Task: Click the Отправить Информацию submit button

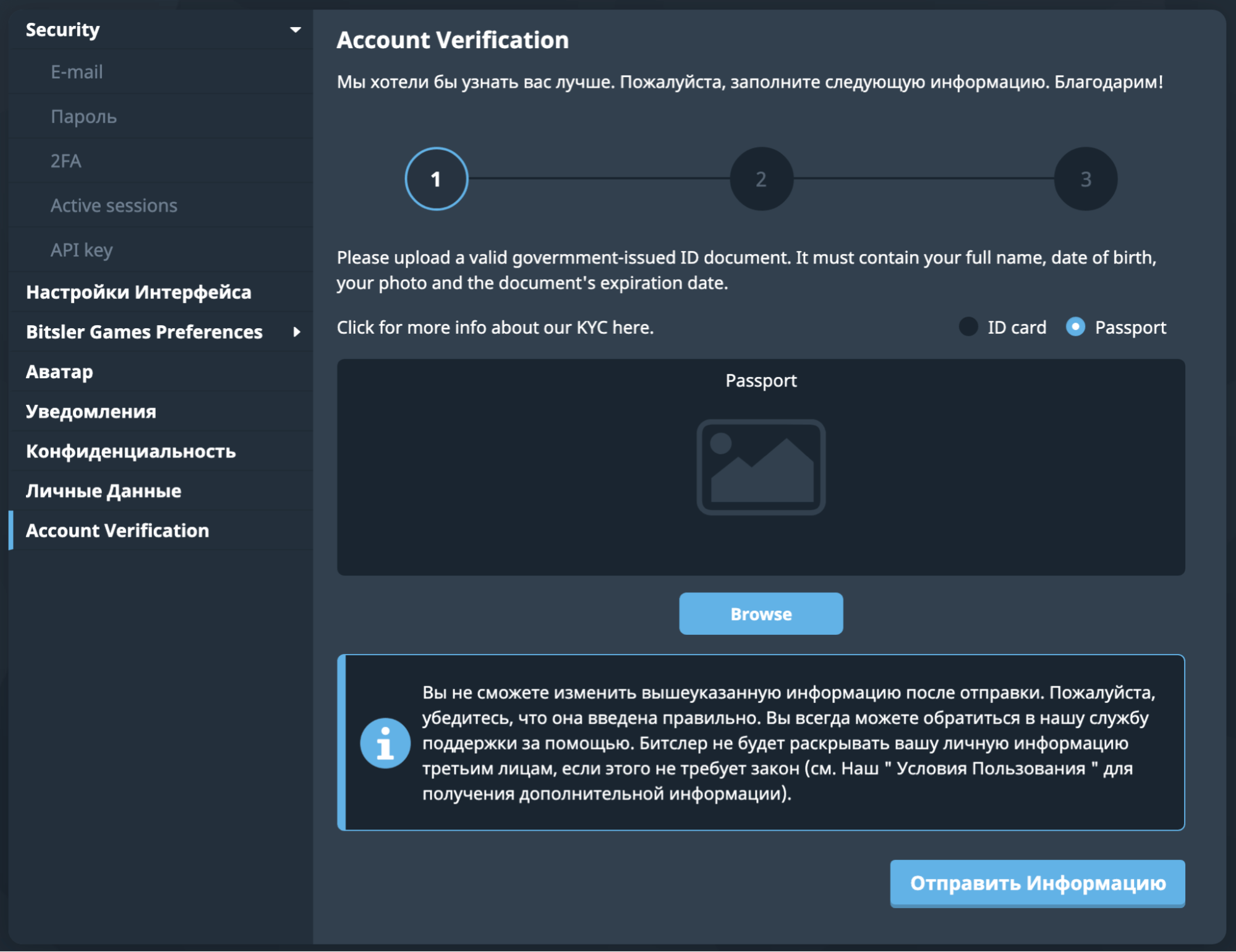Action: (1037, 883)
